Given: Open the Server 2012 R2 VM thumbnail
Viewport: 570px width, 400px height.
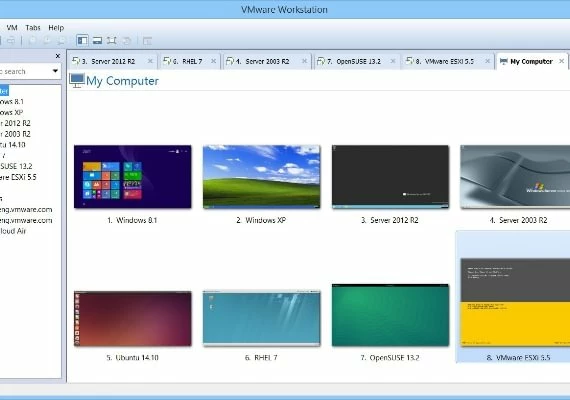Looking at the screenshot, I should click(x=390, y=177).
